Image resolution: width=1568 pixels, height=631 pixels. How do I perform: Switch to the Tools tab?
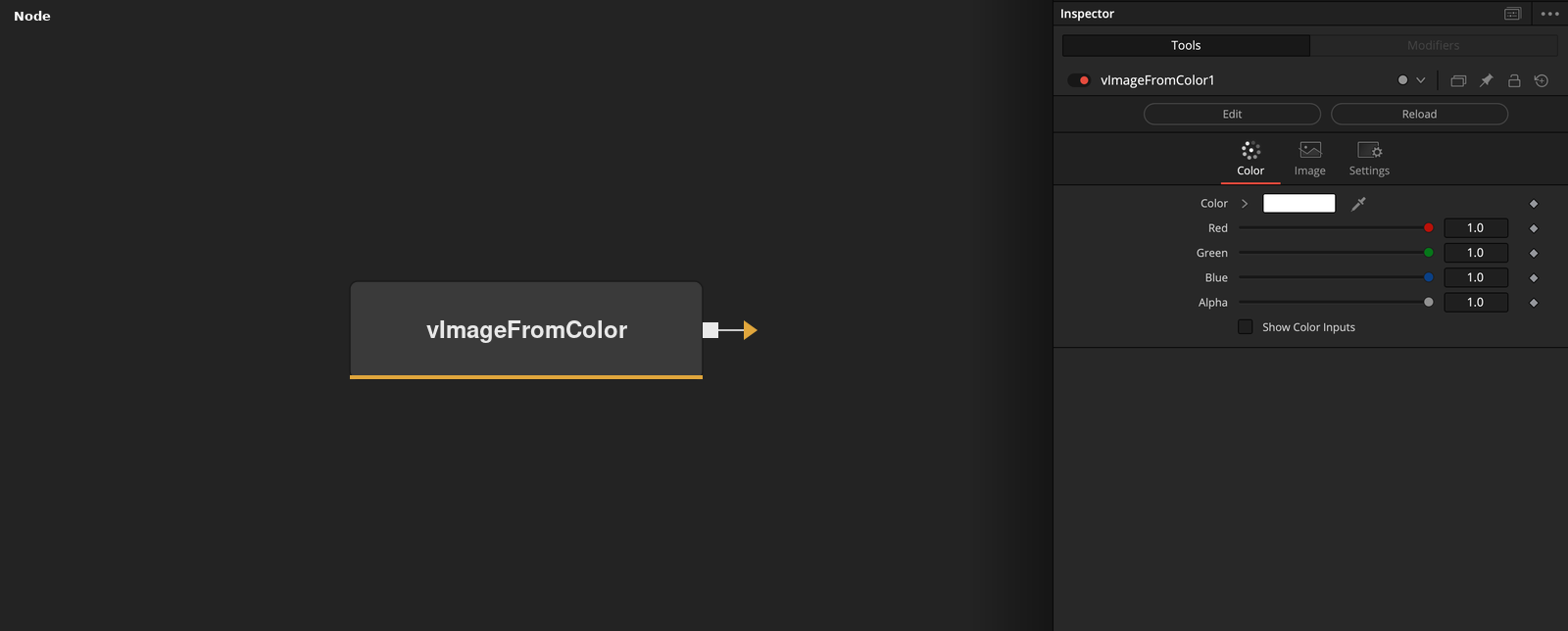tap(1186, 45)
